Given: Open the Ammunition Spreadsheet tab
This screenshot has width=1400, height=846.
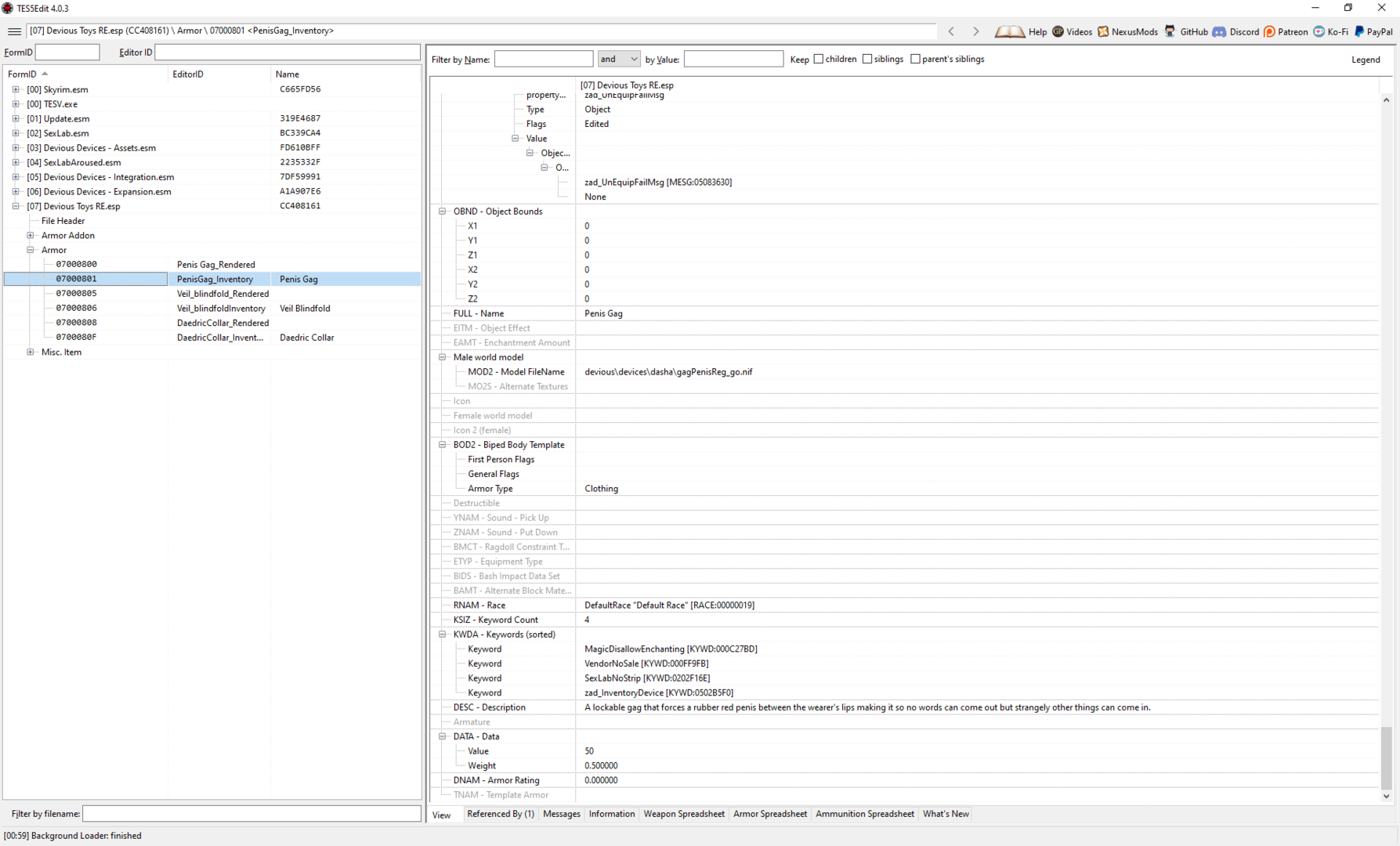Looking at the screenshot, I should pos(865,814).
